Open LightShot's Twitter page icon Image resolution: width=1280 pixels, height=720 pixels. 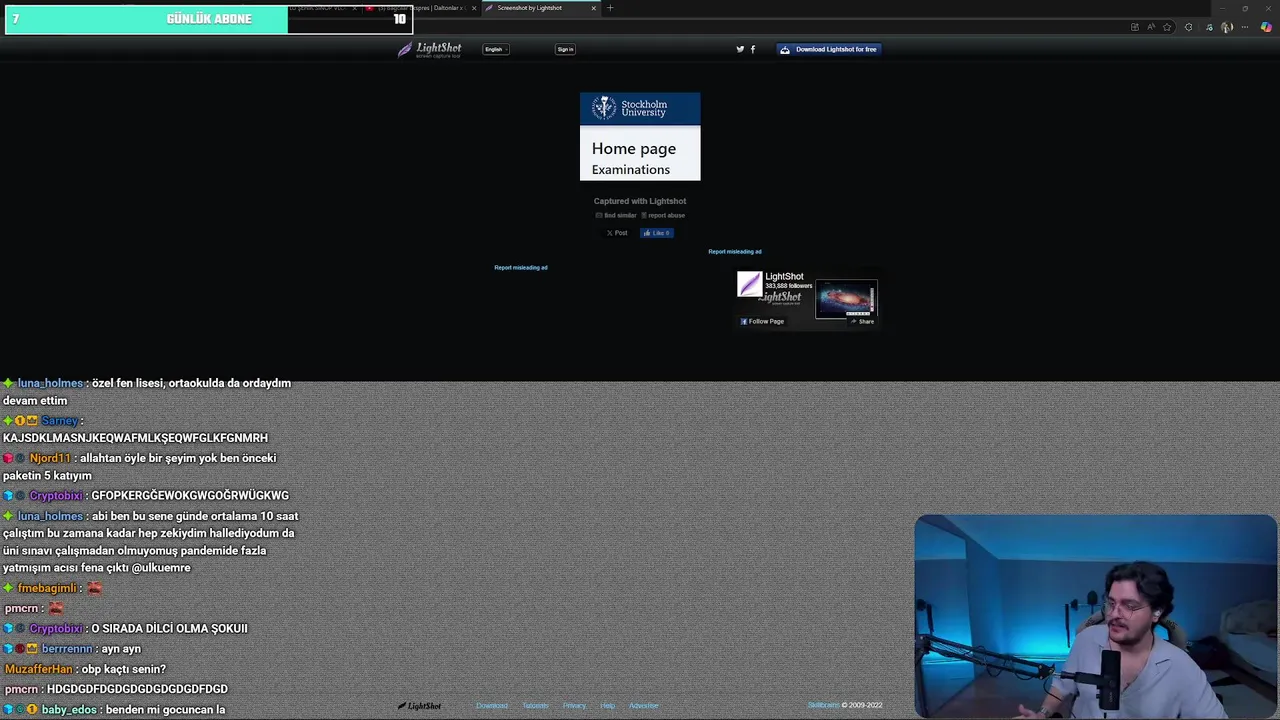point(740,49)
